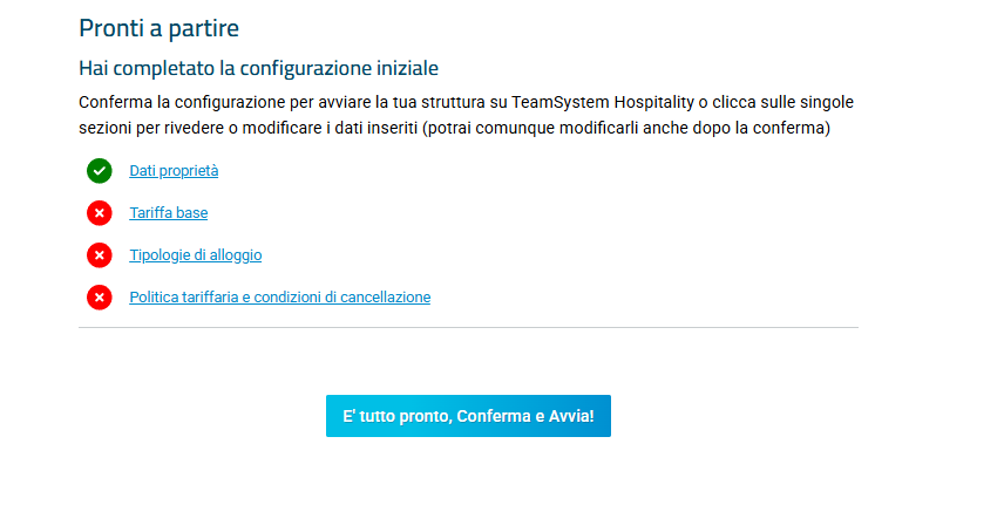The height and width of the screenshot is (505, 1004).
Task: Click the words 'dopo la conferma' in the paragraph
Action: click(x=759, y=128)
